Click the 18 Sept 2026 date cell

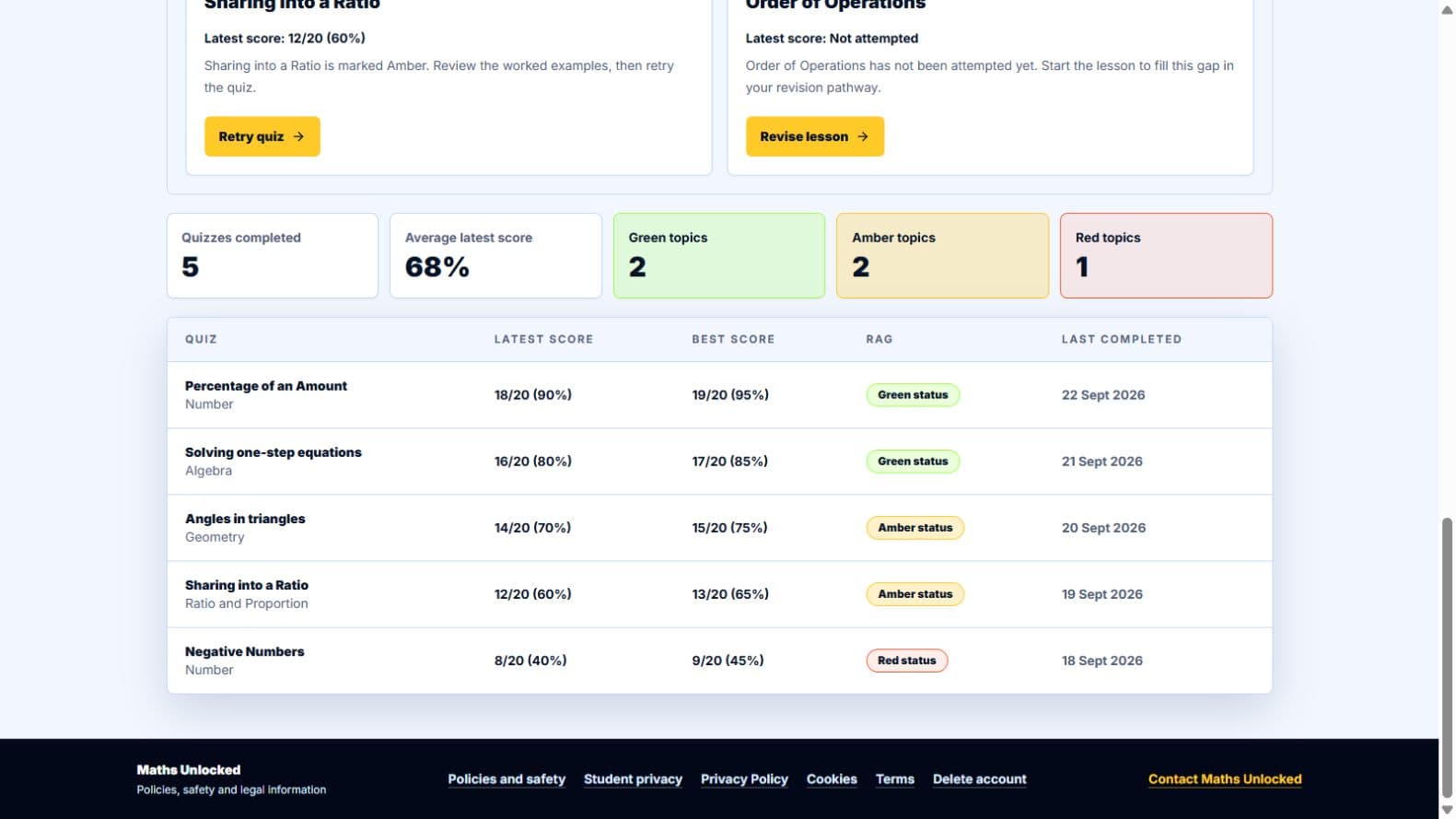(x=1102, y=661)
